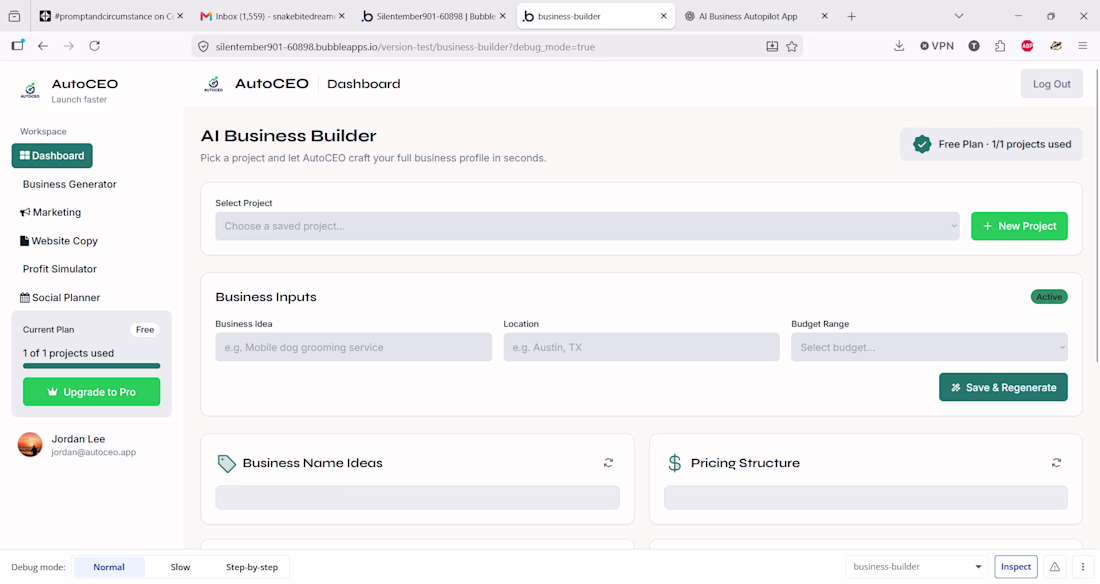Click the VPN toolbar icon
This screenshot has height=584, width=1100.
click(x=937, y=46)
